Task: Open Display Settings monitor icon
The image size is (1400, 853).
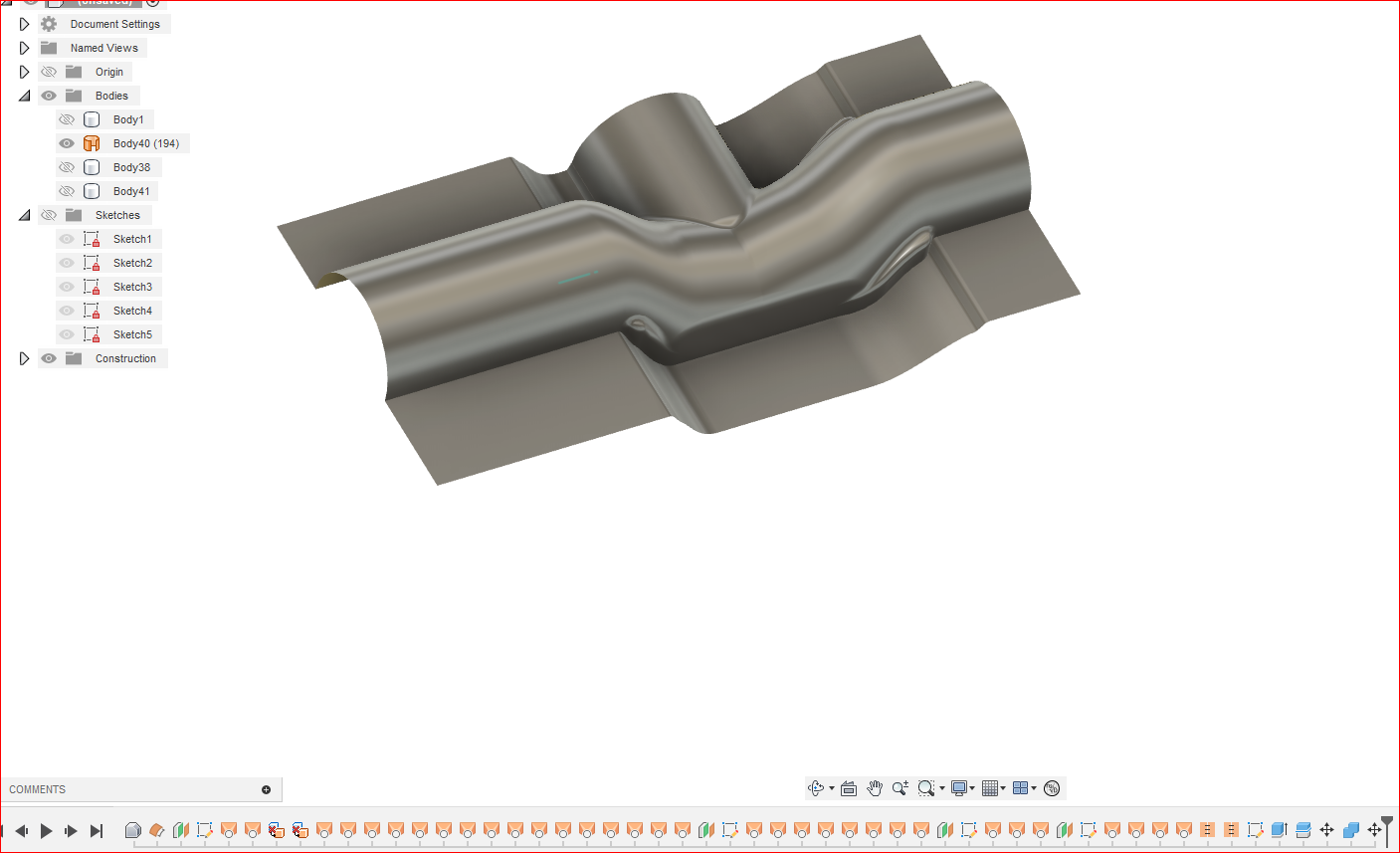Action: pyautogui.click(x=959, y=788)
